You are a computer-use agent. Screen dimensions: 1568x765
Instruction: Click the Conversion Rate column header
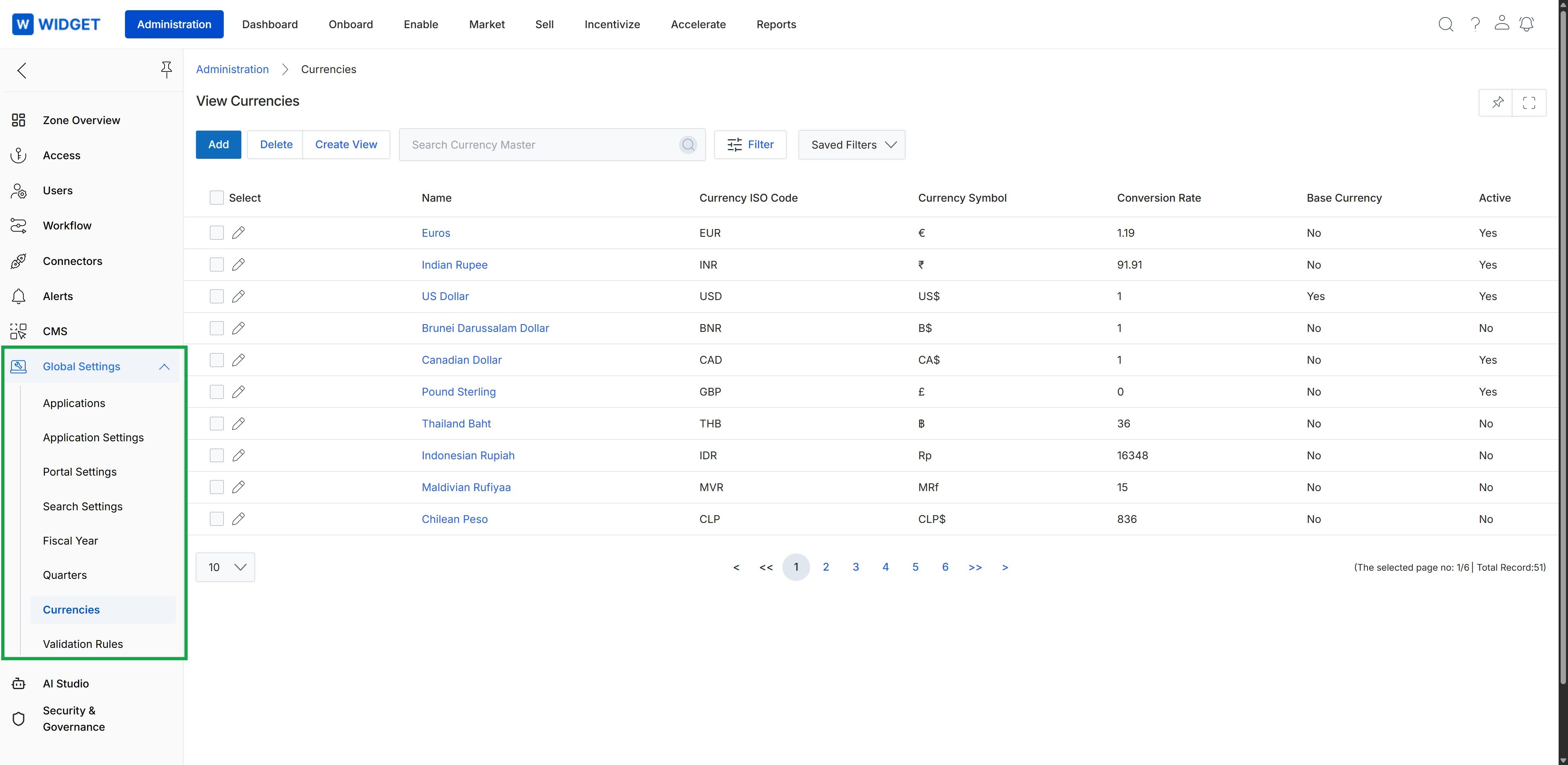(x=1159, y=198)
